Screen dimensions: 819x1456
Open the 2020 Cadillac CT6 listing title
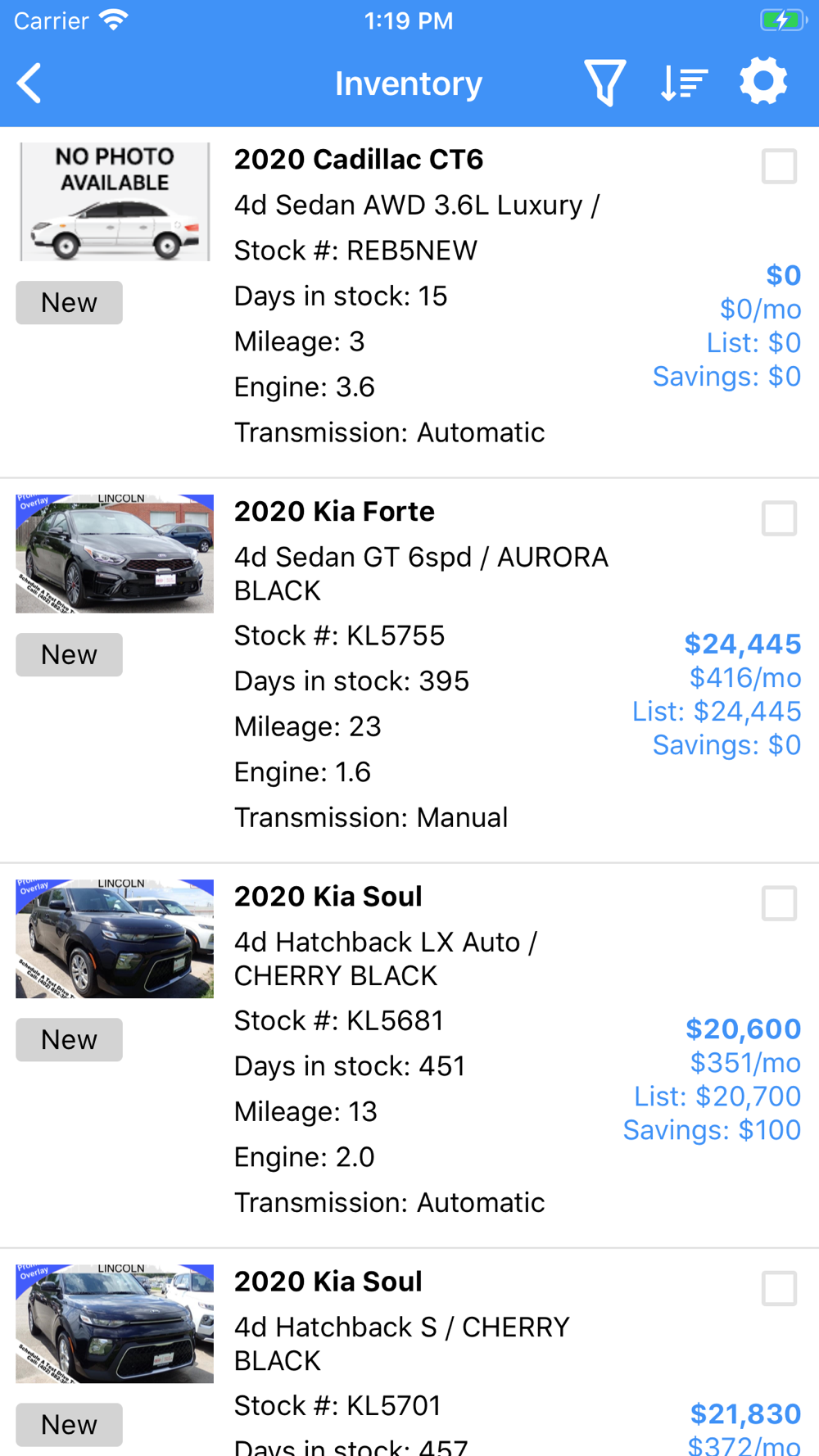(359, 160)
